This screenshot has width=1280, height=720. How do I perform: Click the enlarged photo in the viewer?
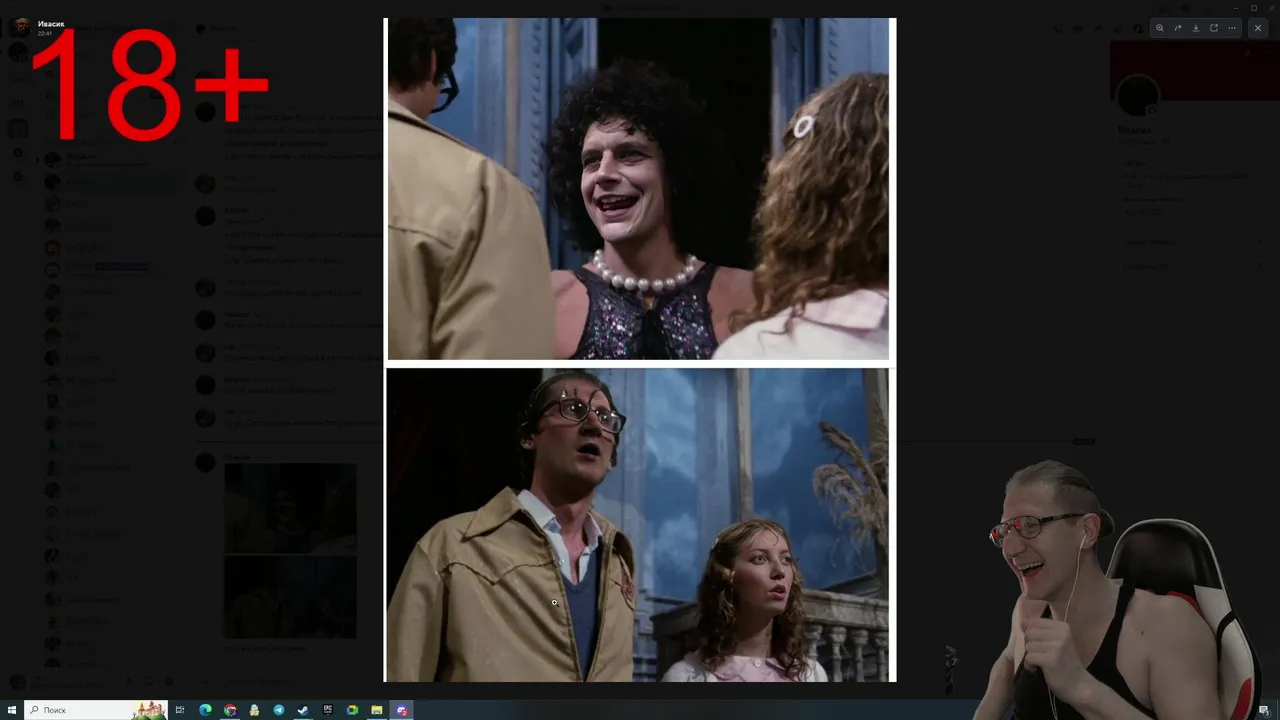(x=640, y=350)
